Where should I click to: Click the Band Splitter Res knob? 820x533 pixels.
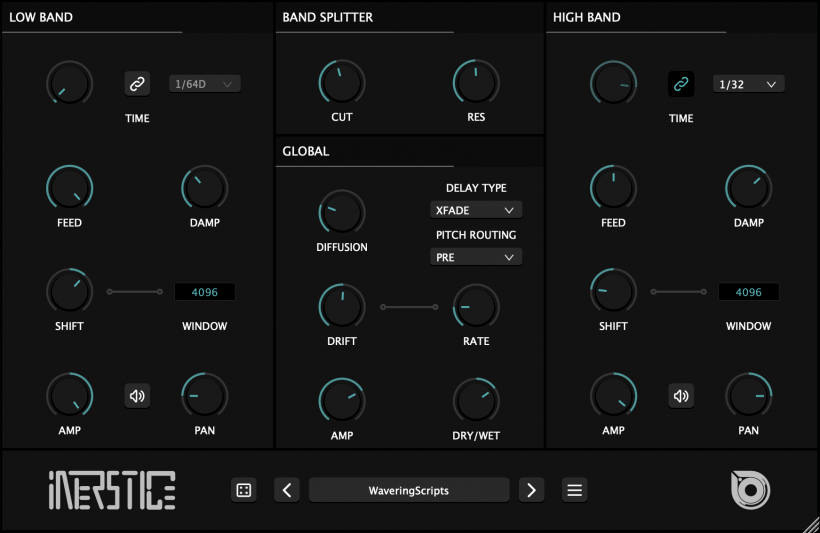click(476, 83)
